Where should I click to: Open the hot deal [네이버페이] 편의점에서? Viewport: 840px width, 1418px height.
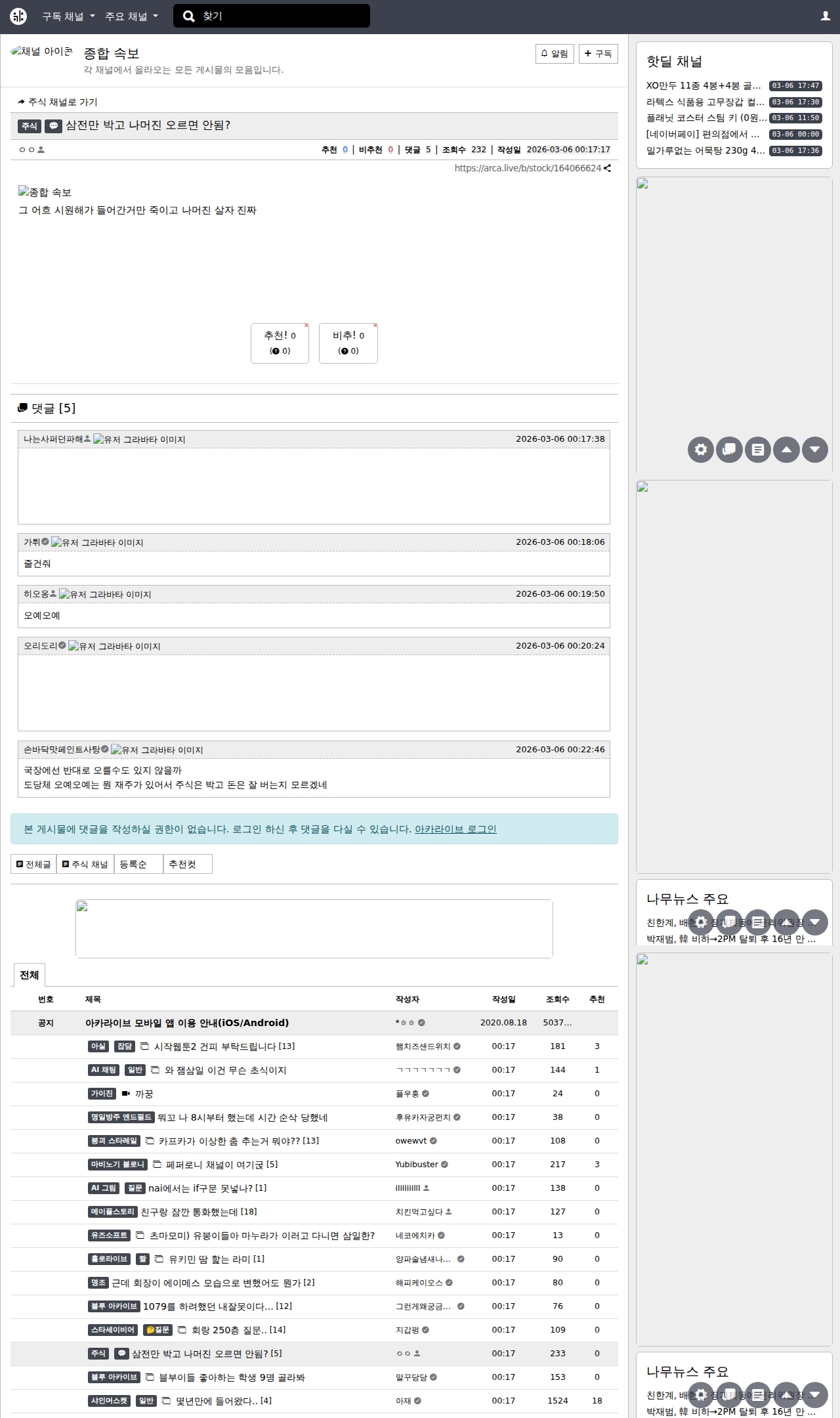click(703, 134)
